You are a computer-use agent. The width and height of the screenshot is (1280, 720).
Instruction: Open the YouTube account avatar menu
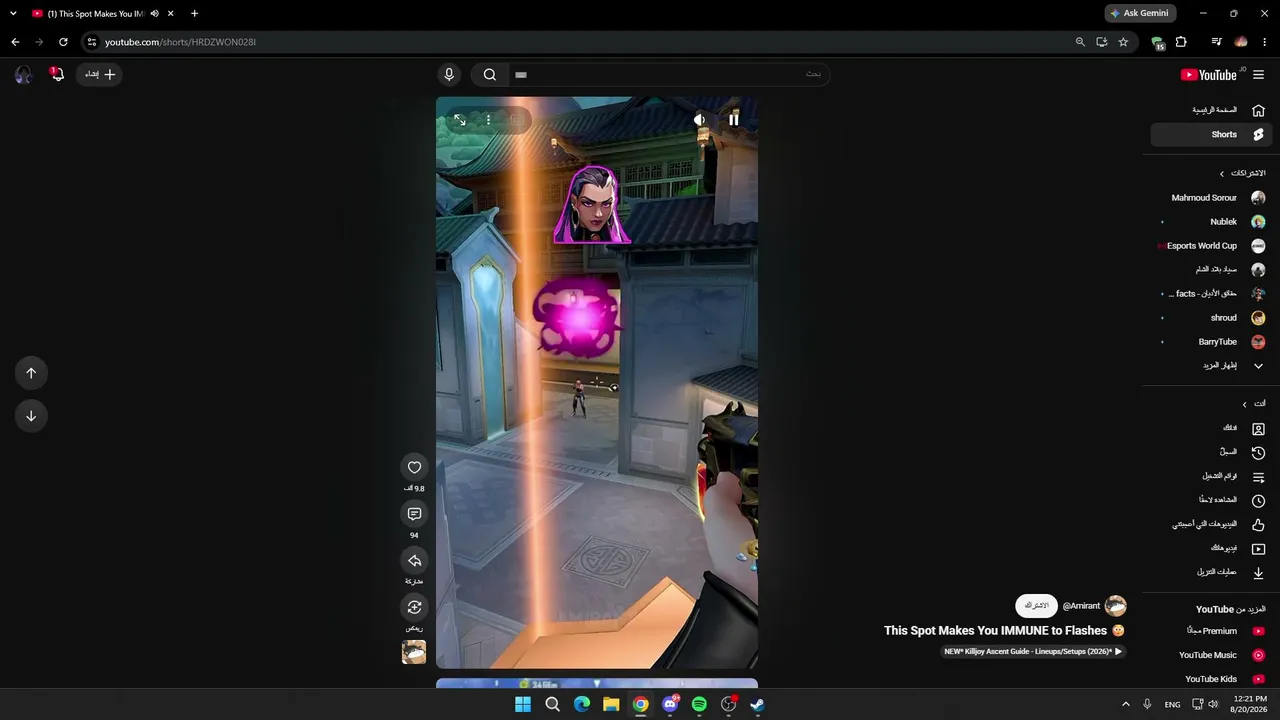tap(23, 74)
